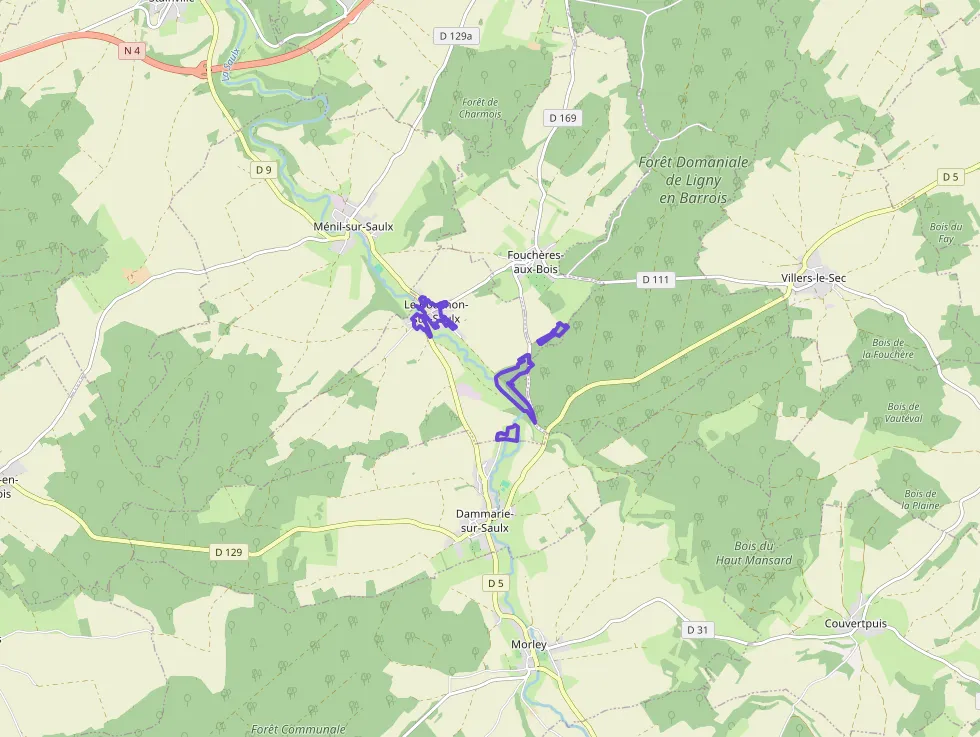This screenshot has width=980, height=737.
Task: Select the D 111 road shield
Action: [x=655, y=279]
